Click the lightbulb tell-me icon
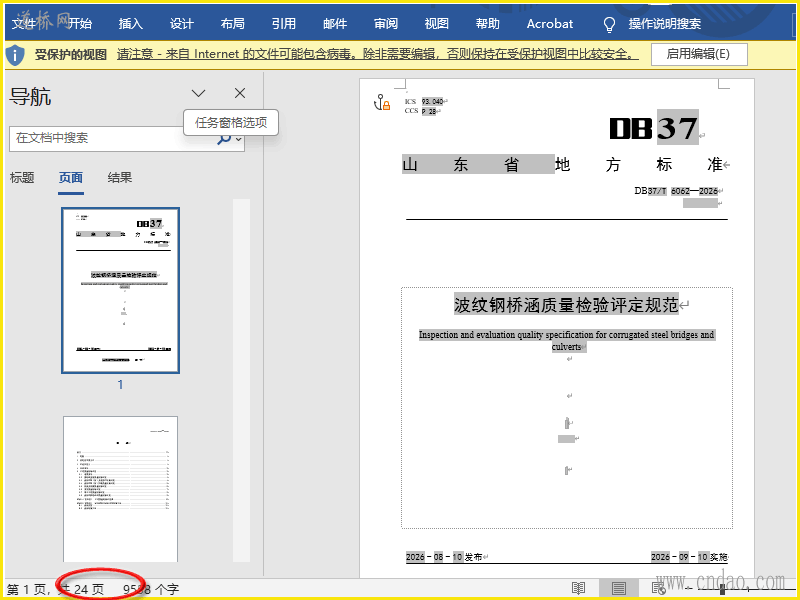Image resolution: width=800 pixels, height=600 pixels. point(609,24)
